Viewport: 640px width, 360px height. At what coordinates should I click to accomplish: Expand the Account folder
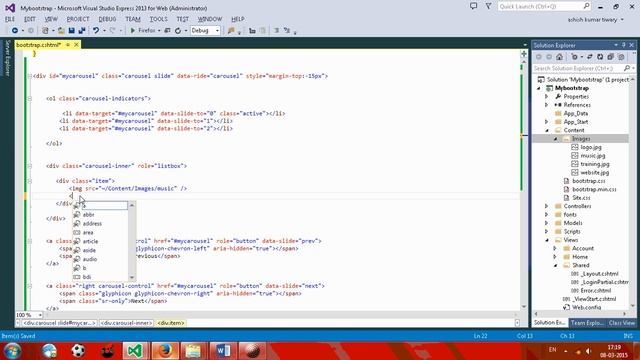tap(555, 248)
